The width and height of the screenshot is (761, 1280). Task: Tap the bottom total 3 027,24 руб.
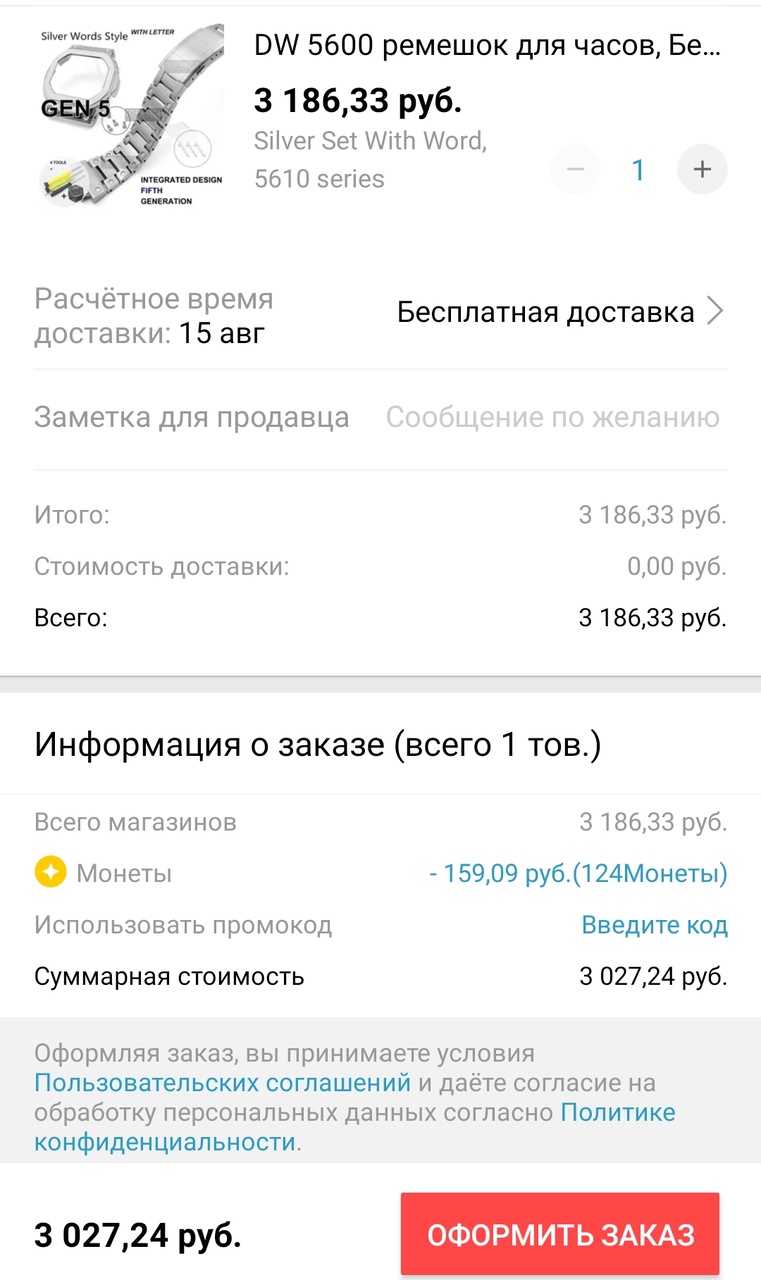pos(138,1235)
